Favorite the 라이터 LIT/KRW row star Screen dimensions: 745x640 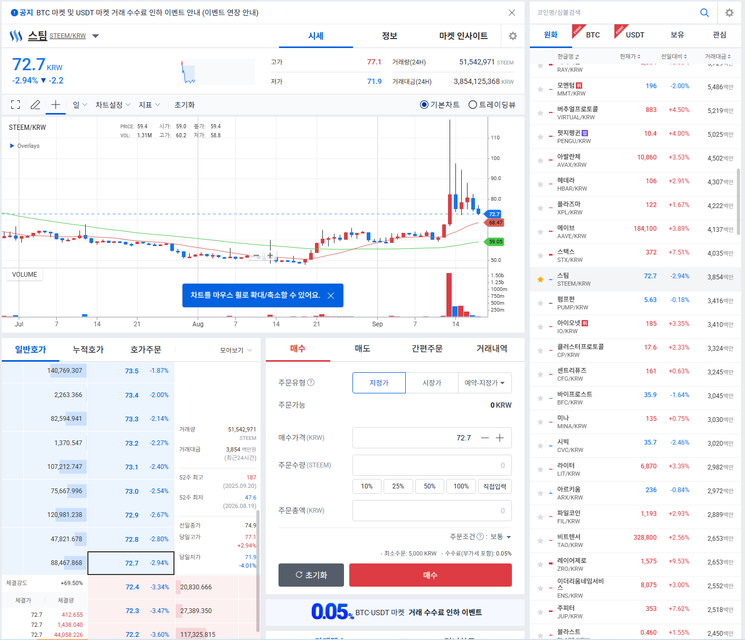[x=540, y=469]
